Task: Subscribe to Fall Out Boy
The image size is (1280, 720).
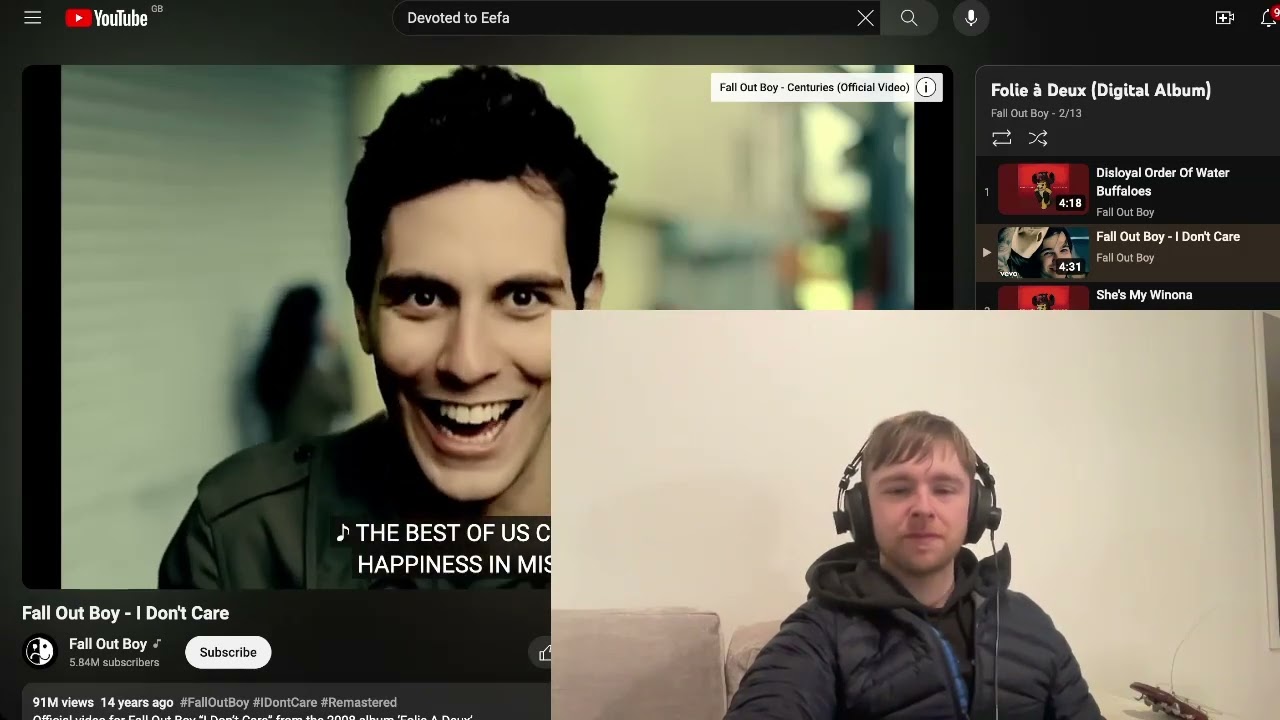Action: pyautogui.click(x=228, y=652)
